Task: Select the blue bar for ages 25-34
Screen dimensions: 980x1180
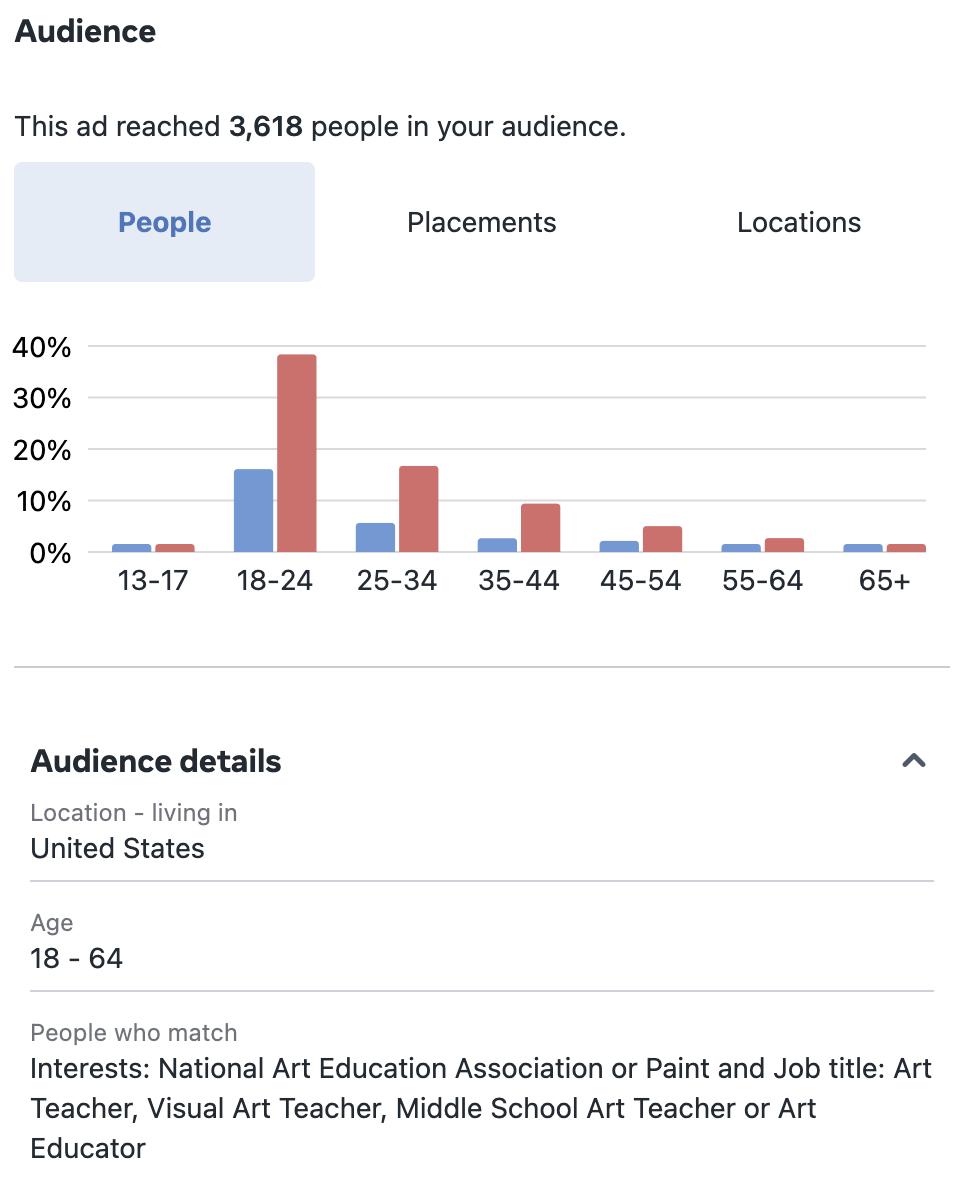Action: point(375,537)
